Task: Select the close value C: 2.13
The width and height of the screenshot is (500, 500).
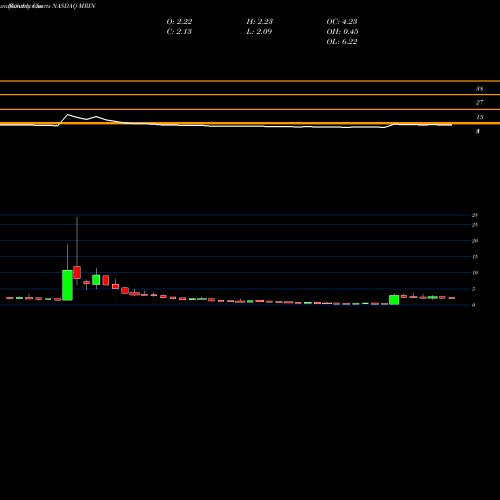Action: coord(179,32)
